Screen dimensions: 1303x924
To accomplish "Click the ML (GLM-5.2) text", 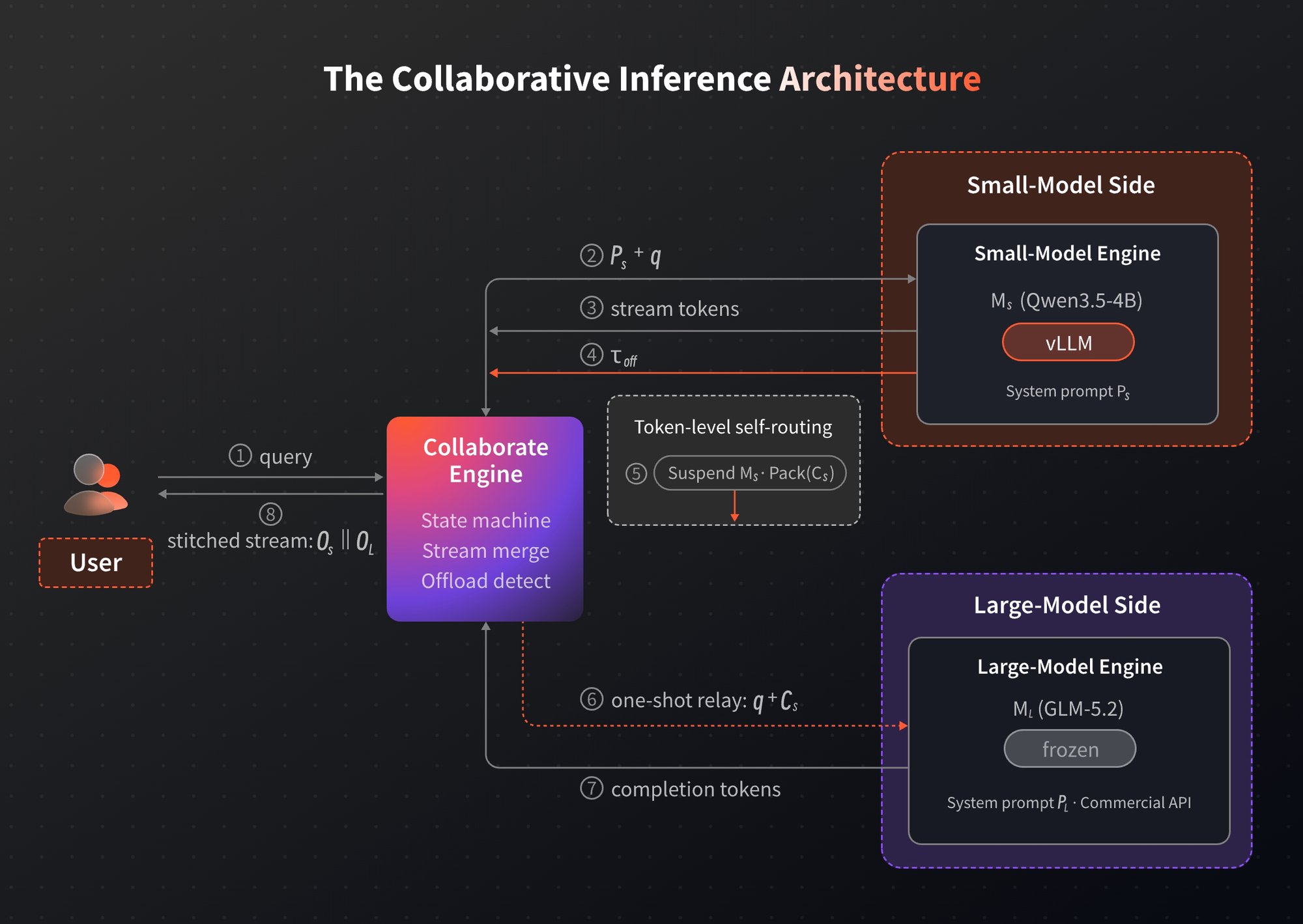I will coord(1068,708).
